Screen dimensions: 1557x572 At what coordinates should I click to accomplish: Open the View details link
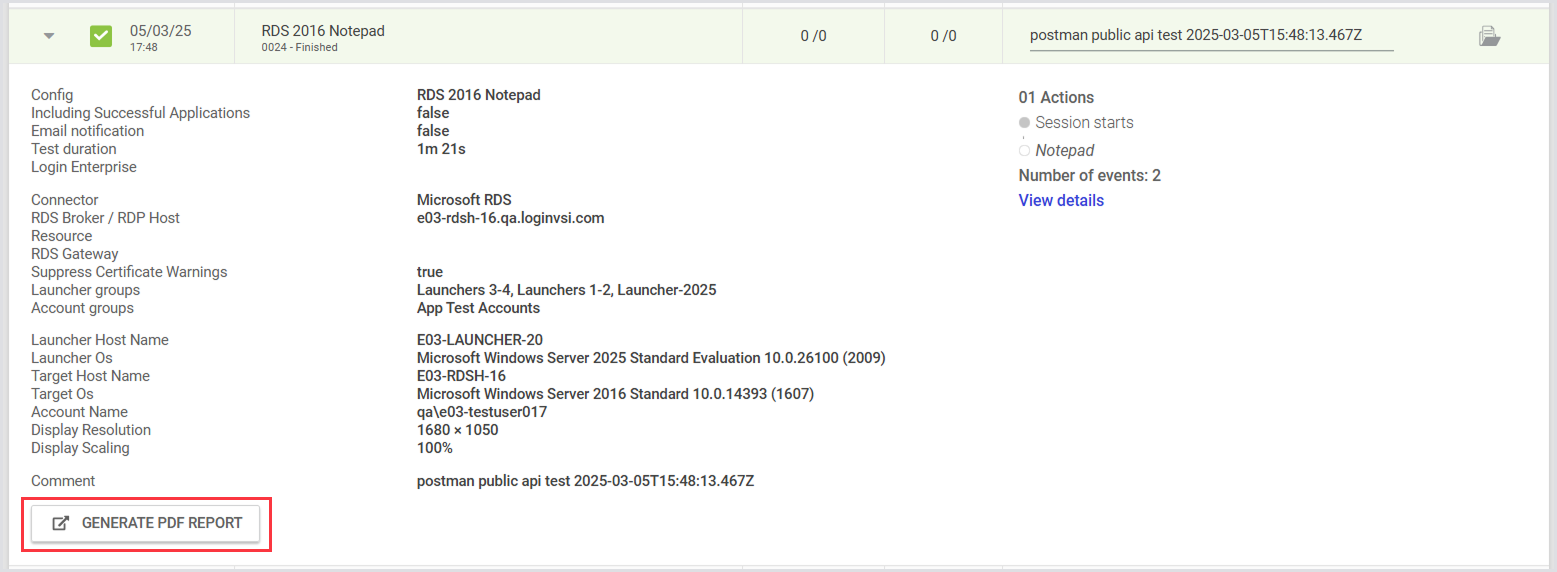(x=1061, y=201)
